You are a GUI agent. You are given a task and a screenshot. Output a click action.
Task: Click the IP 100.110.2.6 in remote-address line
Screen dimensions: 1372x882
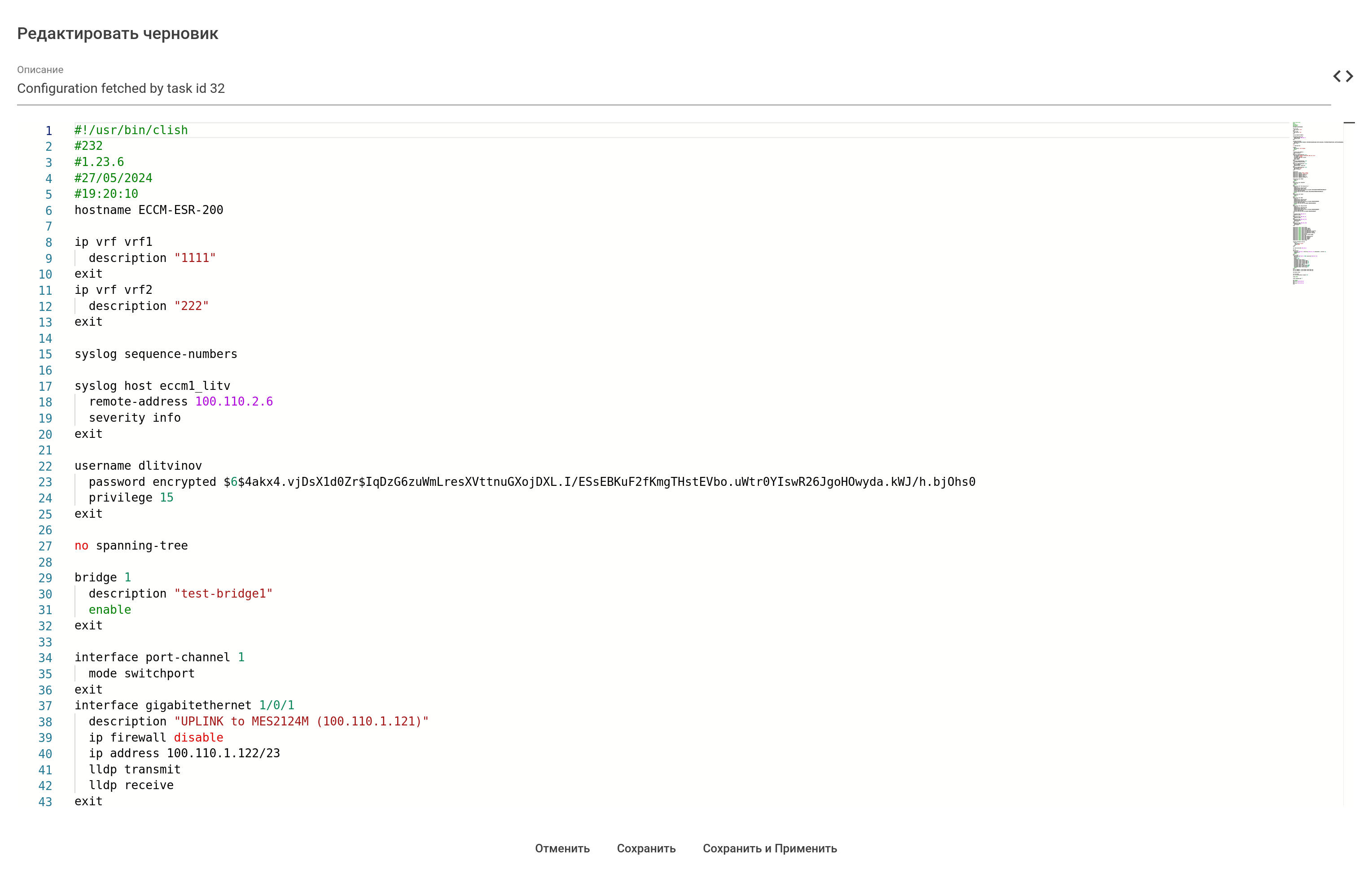pyautogui.click(x=234, y=402)
